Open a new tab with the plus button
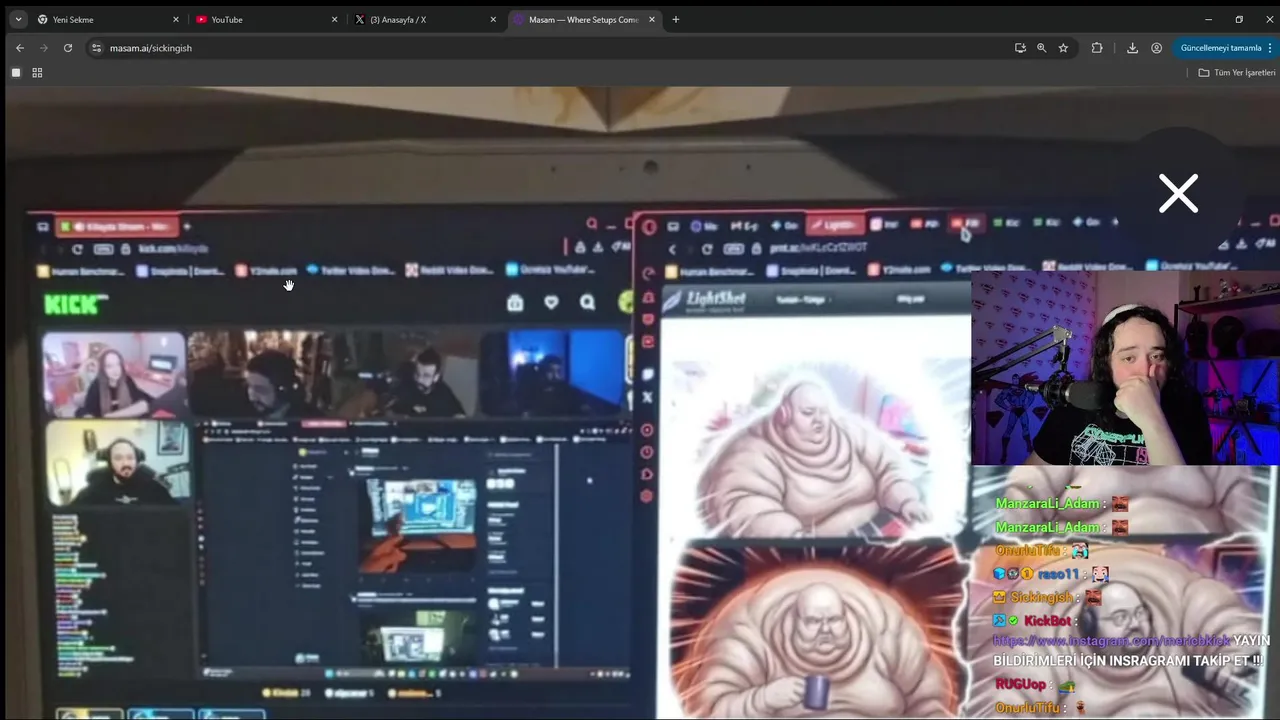This screenshot has width=1280, height=720. [x=676, y=19]
